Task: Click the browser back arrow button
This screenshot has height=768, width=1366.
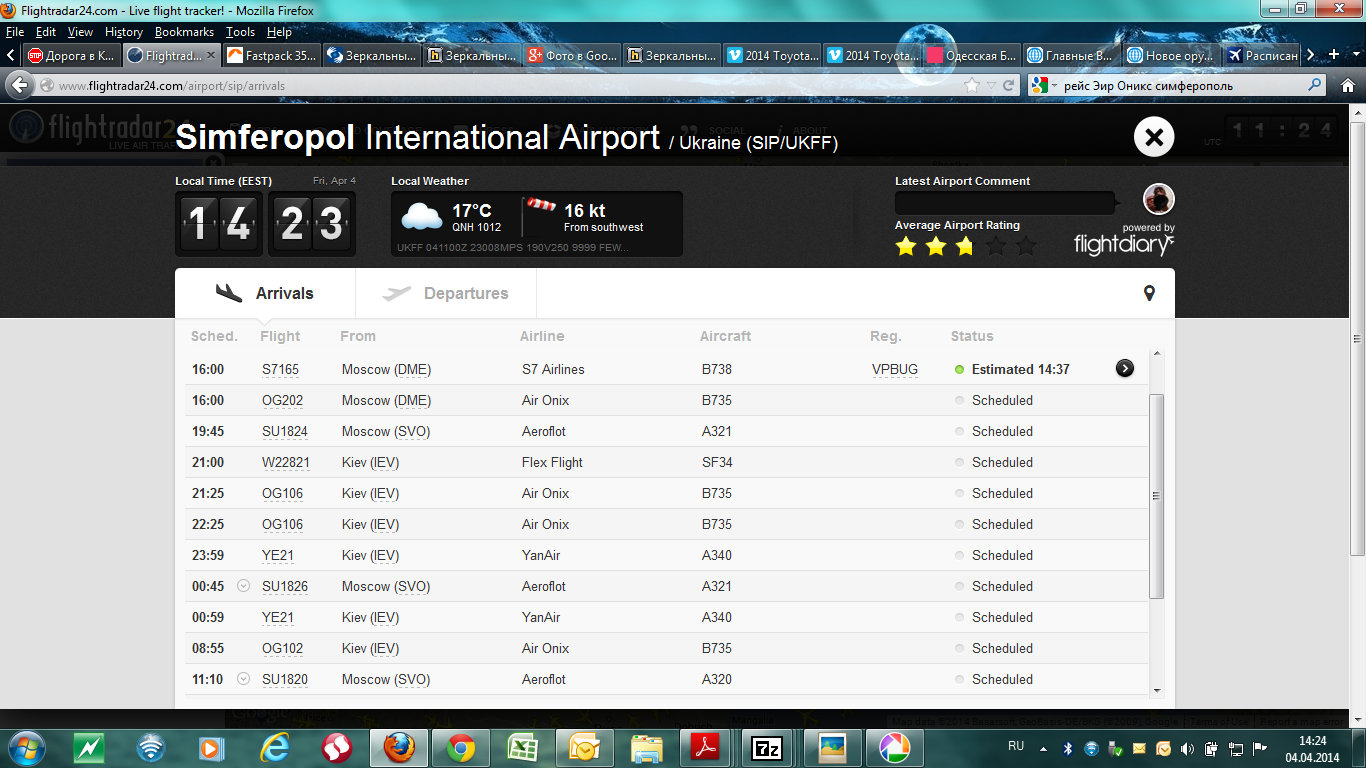Action: (20, 86)
